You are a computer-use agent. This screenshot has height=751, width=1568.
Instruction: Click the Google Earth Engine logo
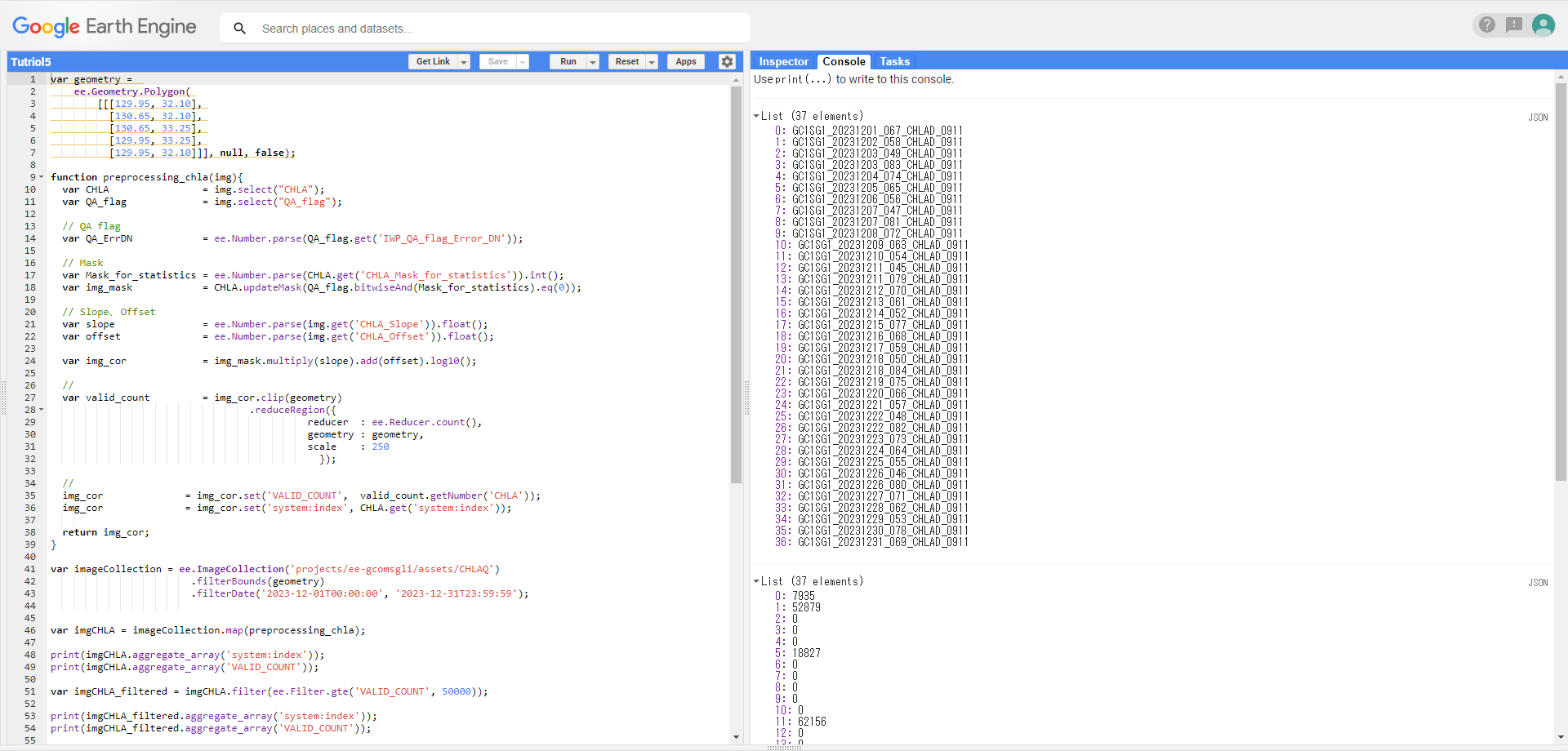click(105, 27)
